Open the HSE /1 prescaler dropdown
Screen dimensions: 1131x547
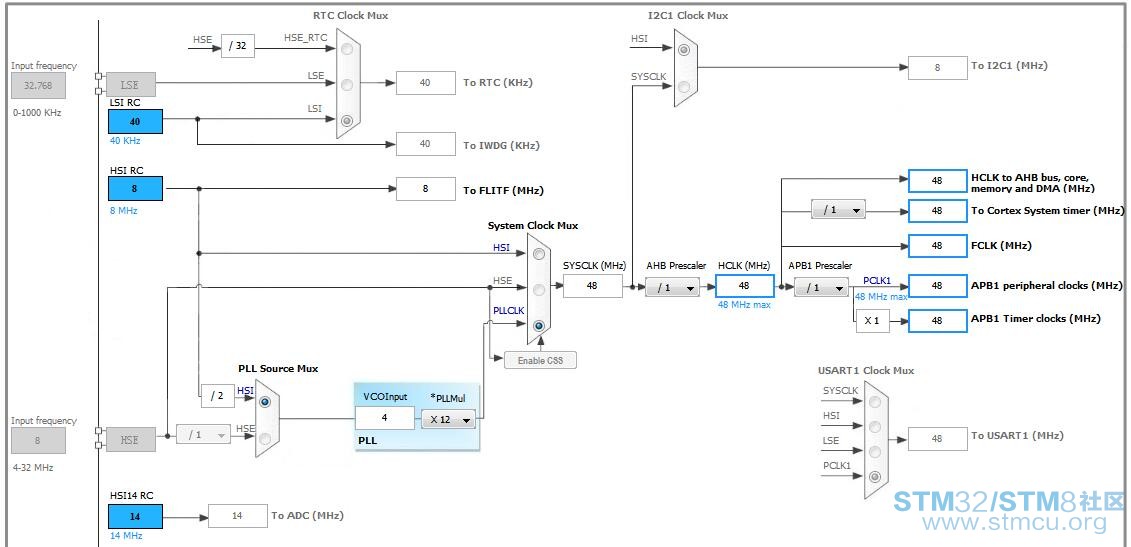tap(203, 434)
